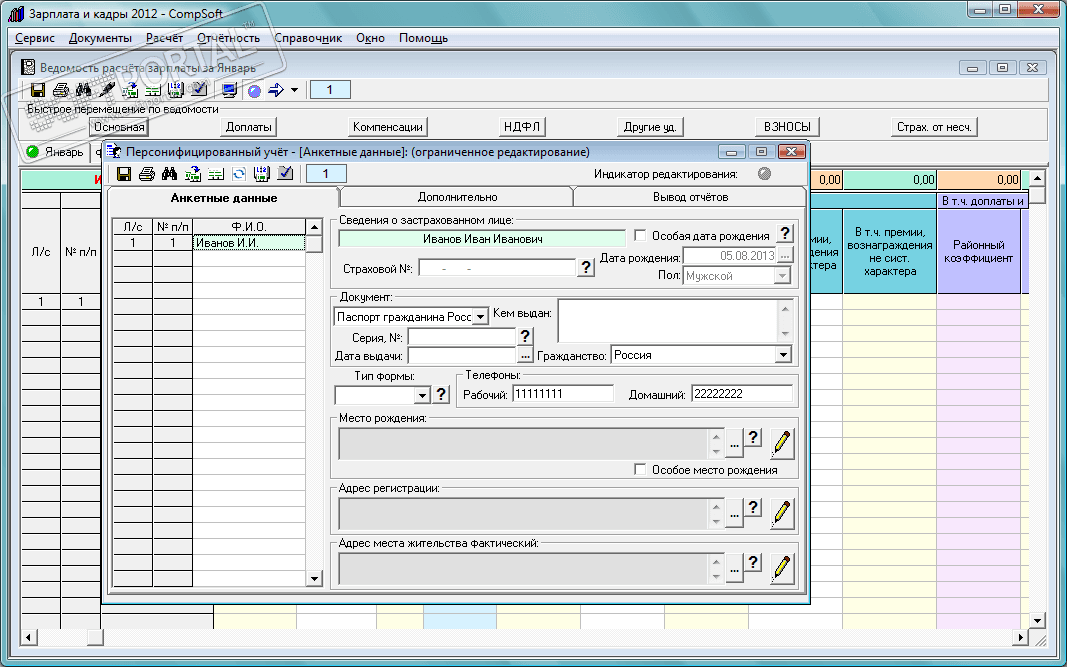Open the Сервис menu
1067x667 pixels.
coord(35,38)
